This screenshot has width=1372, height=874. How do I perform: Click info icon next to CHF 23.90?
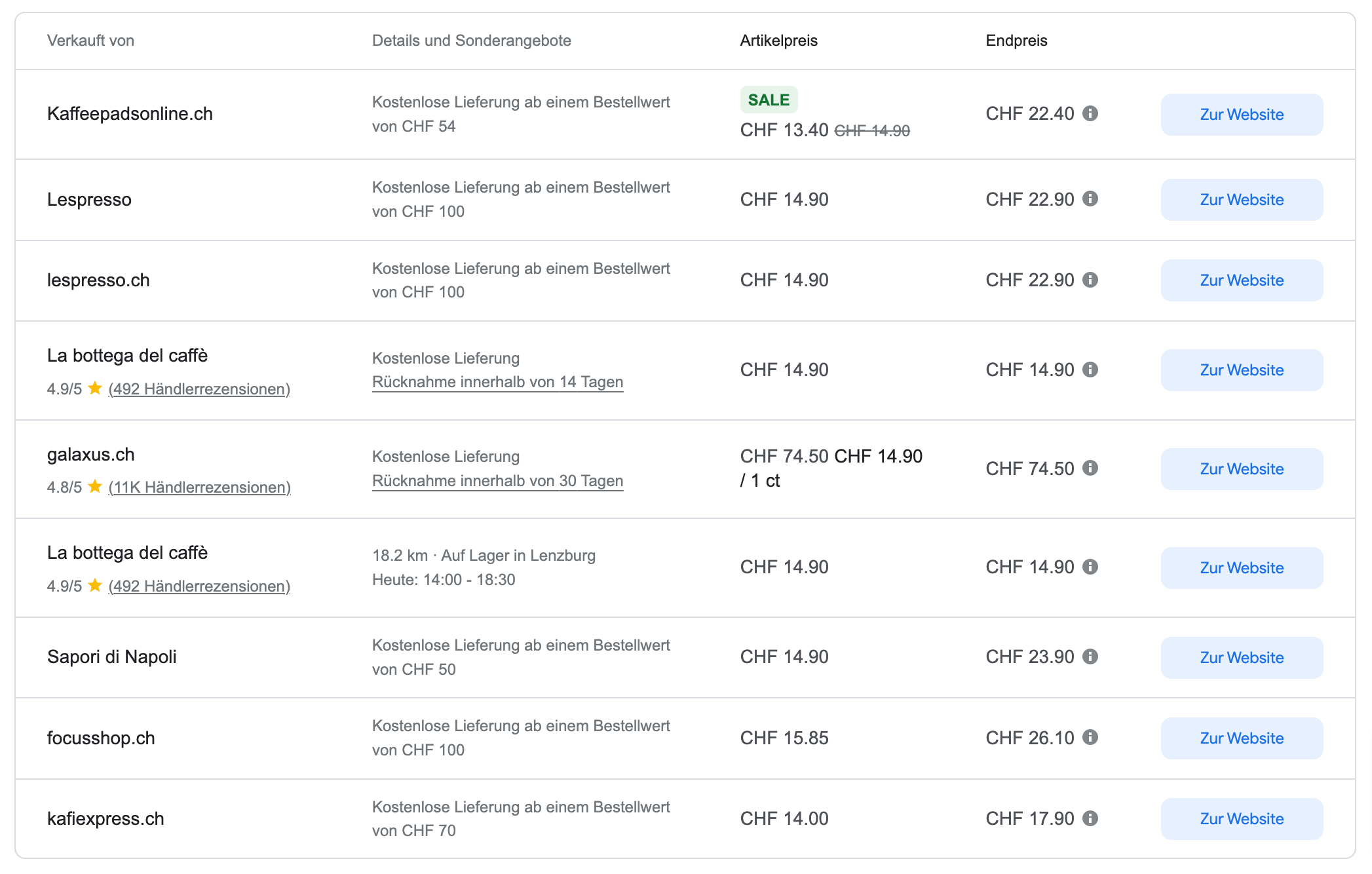pyautogui.click(x=1090, y=656)
